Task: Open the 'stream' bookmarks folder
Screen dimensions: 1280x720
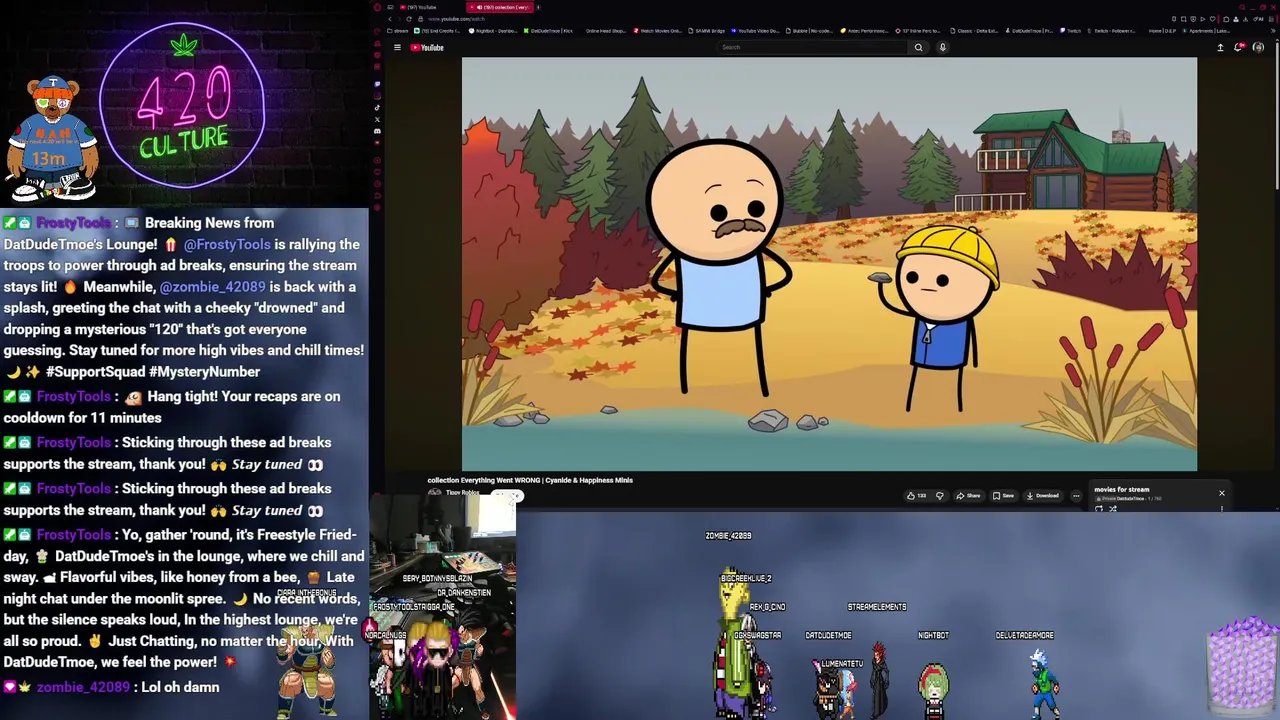Action: 397,31
